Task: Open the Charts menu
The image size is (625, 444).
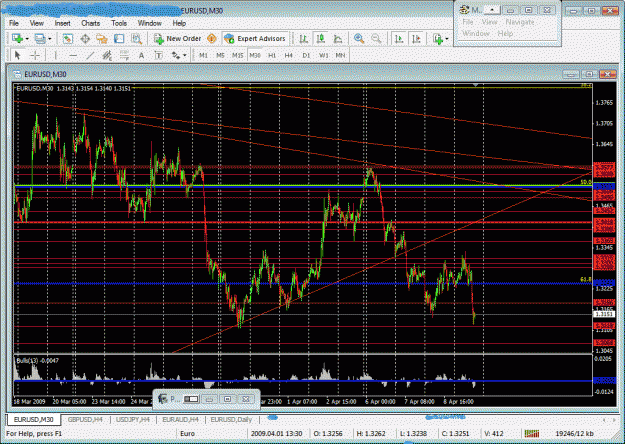Action: click(x=90, y=23)
